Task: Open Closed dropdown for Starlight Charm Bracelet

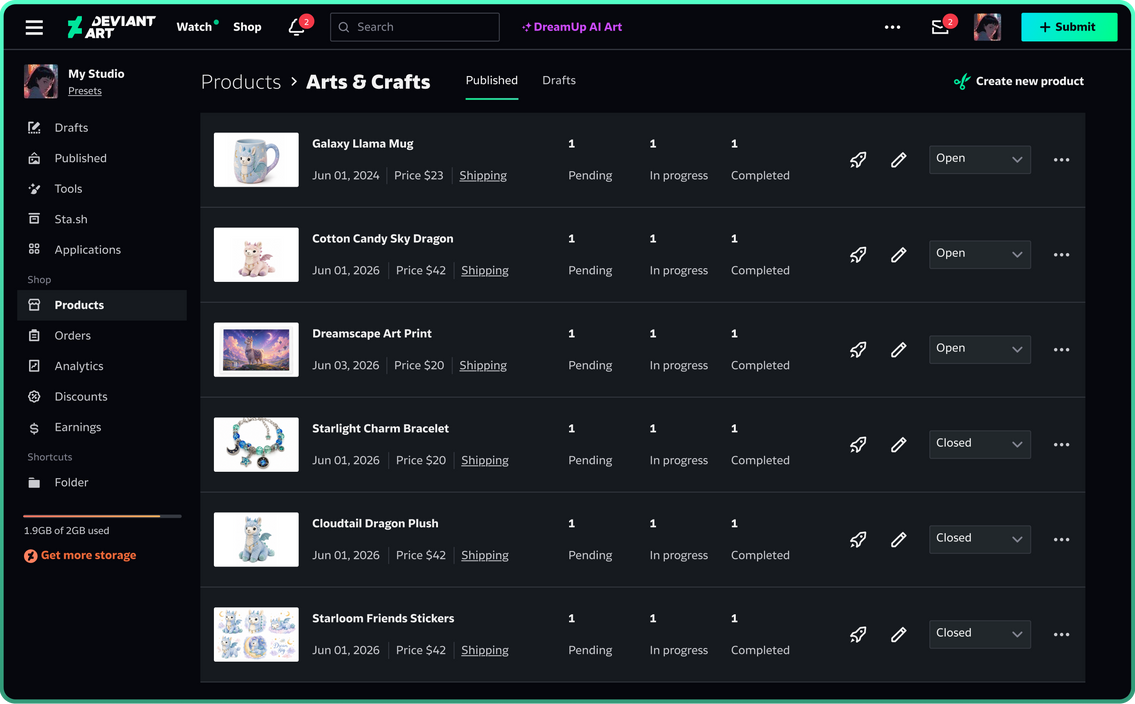Action: pos(979,444)
